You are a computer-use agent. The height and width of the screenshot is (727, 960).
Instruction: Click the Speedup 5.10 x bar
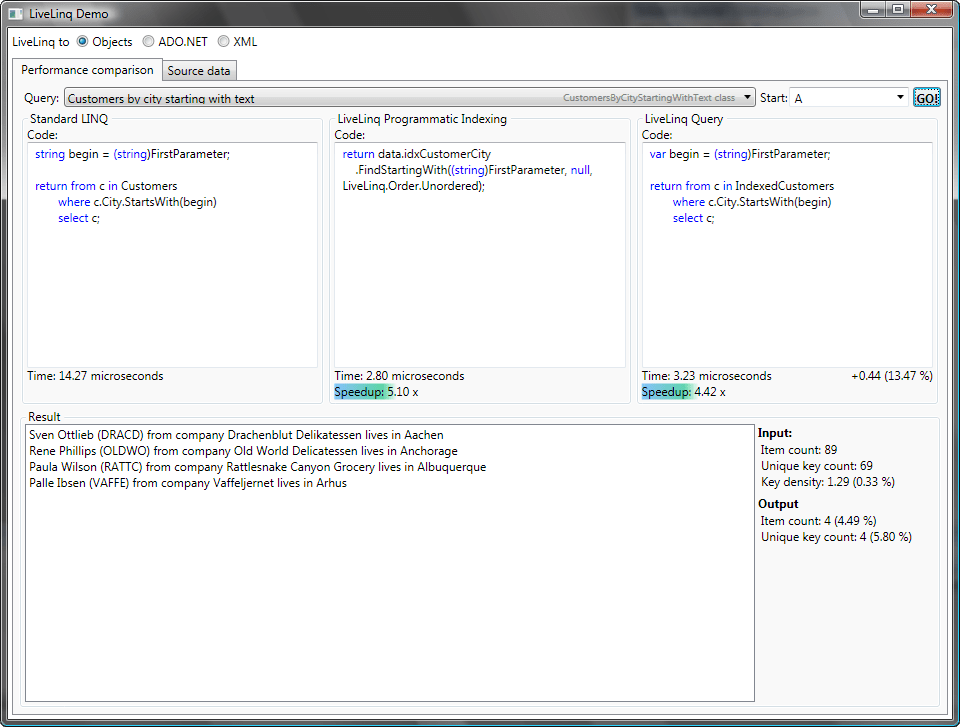click(376, 392)
